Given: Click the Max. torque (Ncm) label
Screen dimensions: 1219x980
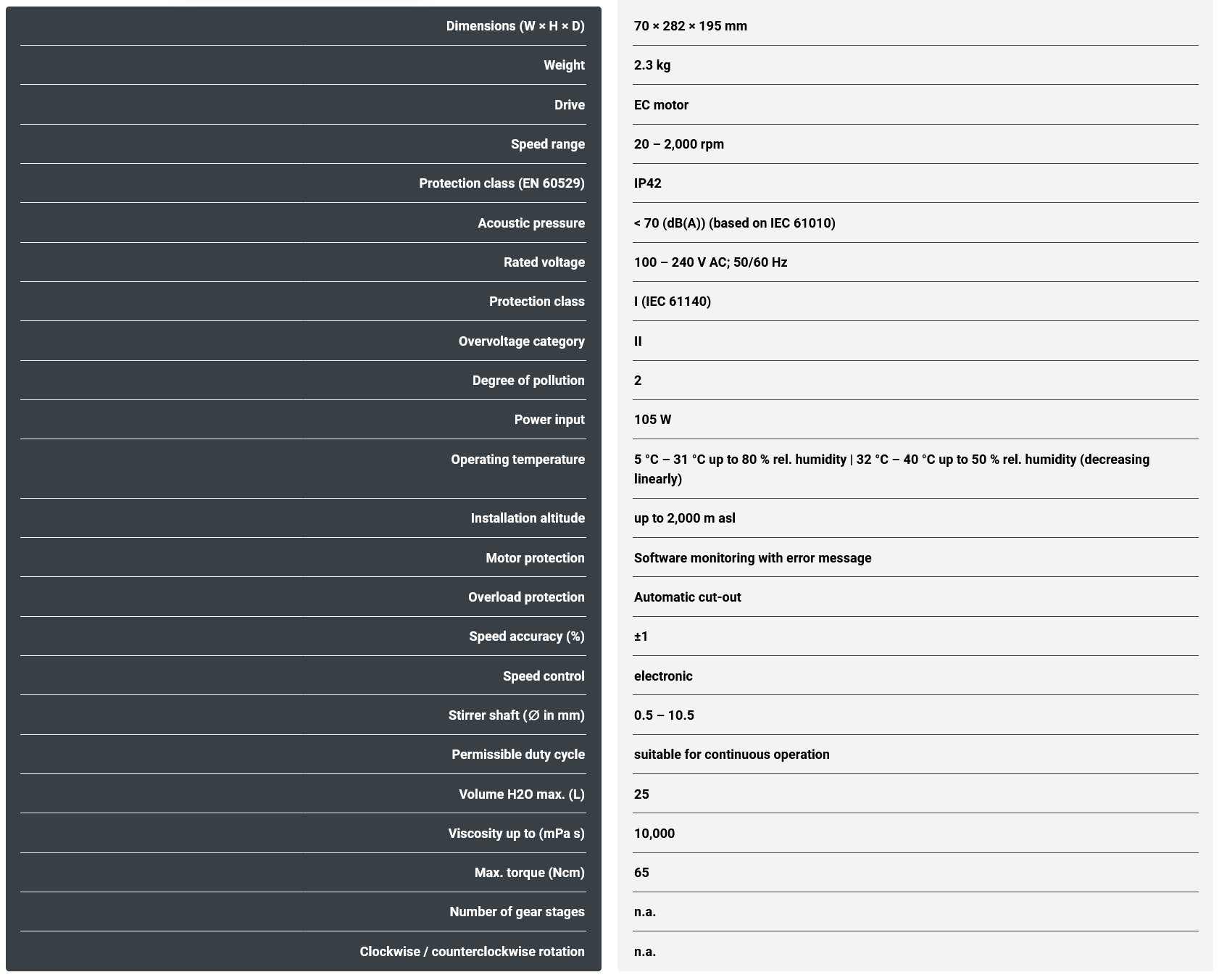Looking at the screenshot, I should point(529,873).
